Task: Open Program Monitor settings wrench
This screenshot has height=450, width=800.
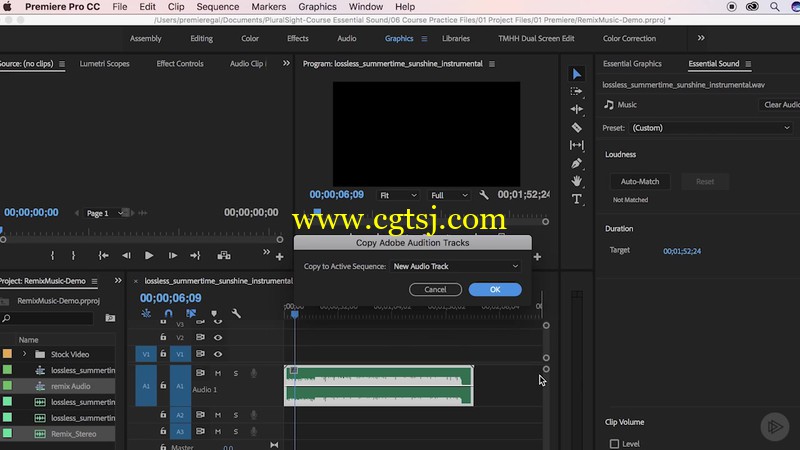Action: pos(484,195)
